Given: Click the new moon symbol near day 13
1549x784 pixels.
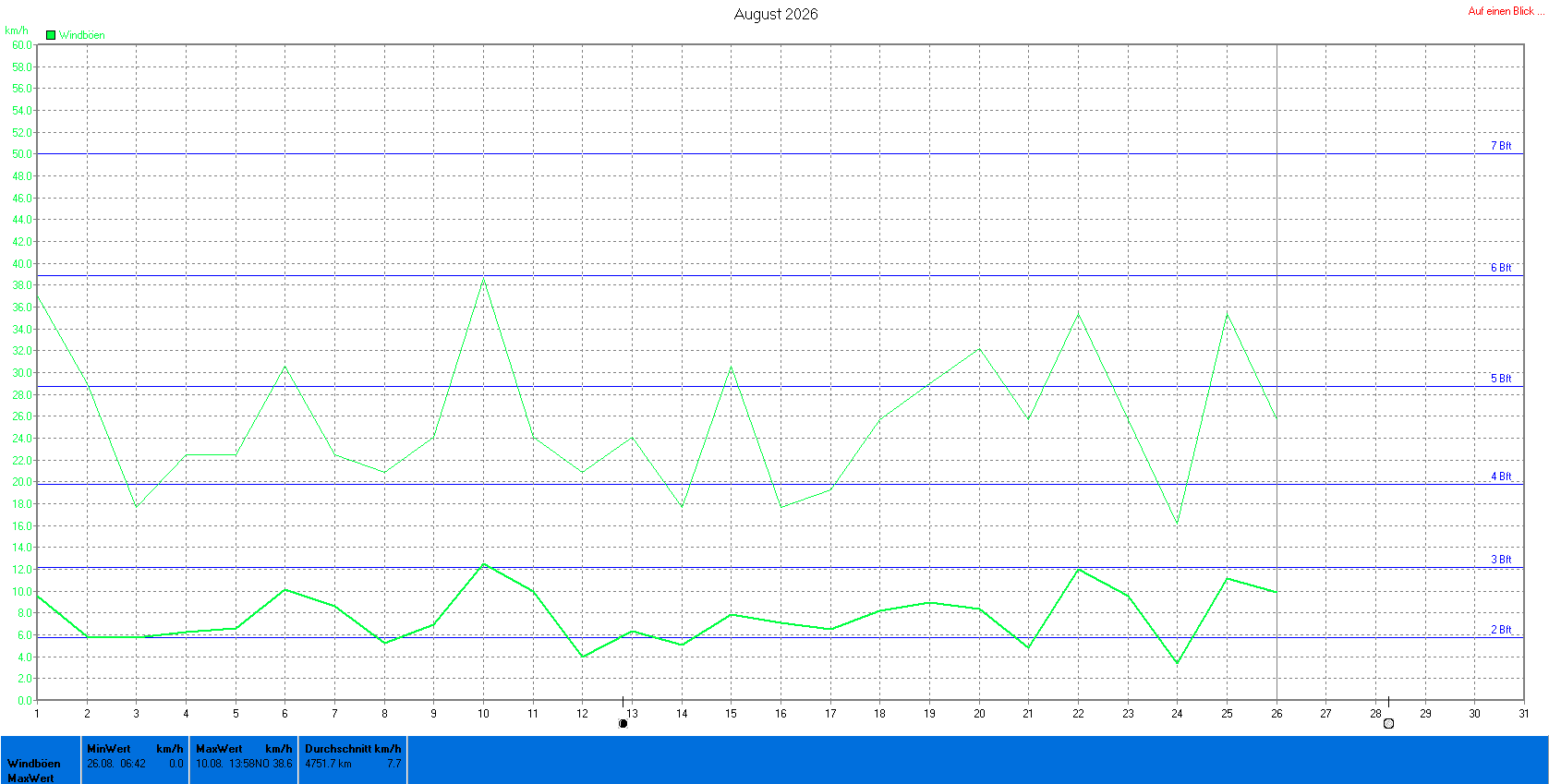Looking at the screenshot, I should (623, 724).
